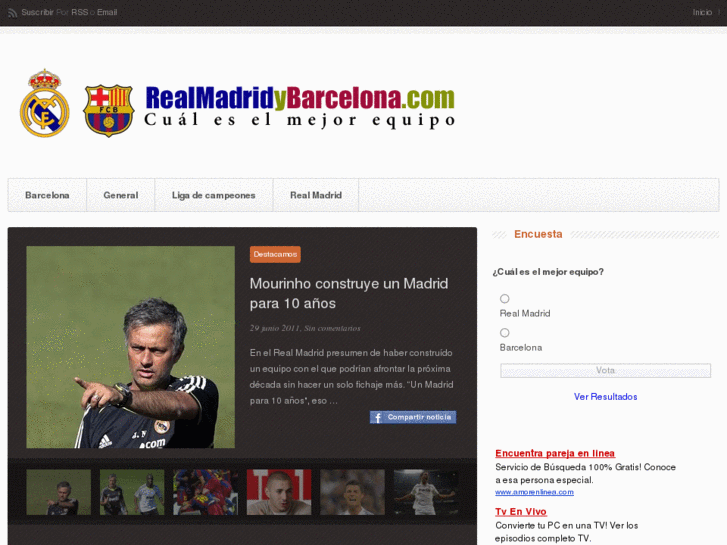Viewport: 727px width, 545px height.
Task: Click the Destacamos category badge
Action: [x=275, y=254]
